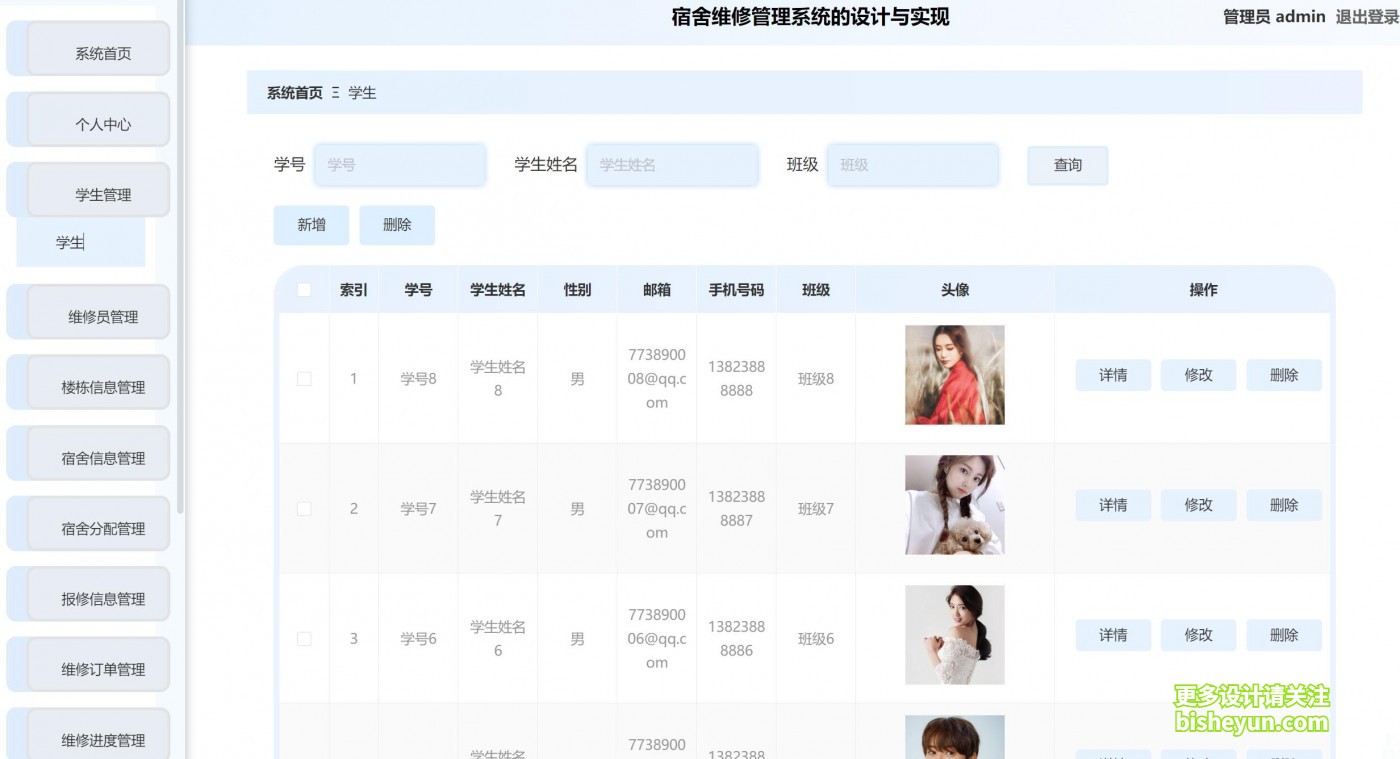Click 删除 for 学号7 row

click(1284, 505)
